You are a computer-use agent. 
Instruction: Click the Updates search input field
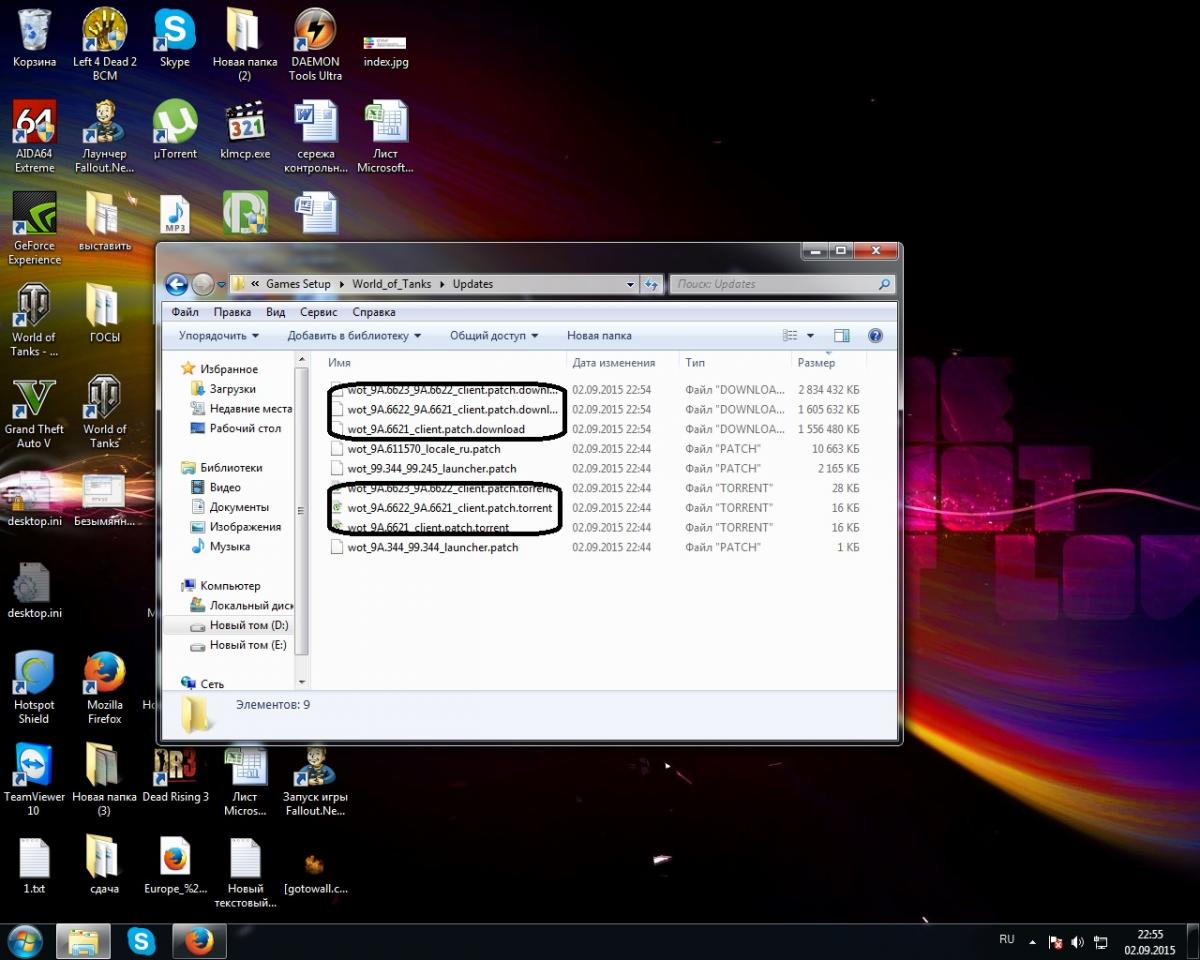tap(770, 284)
